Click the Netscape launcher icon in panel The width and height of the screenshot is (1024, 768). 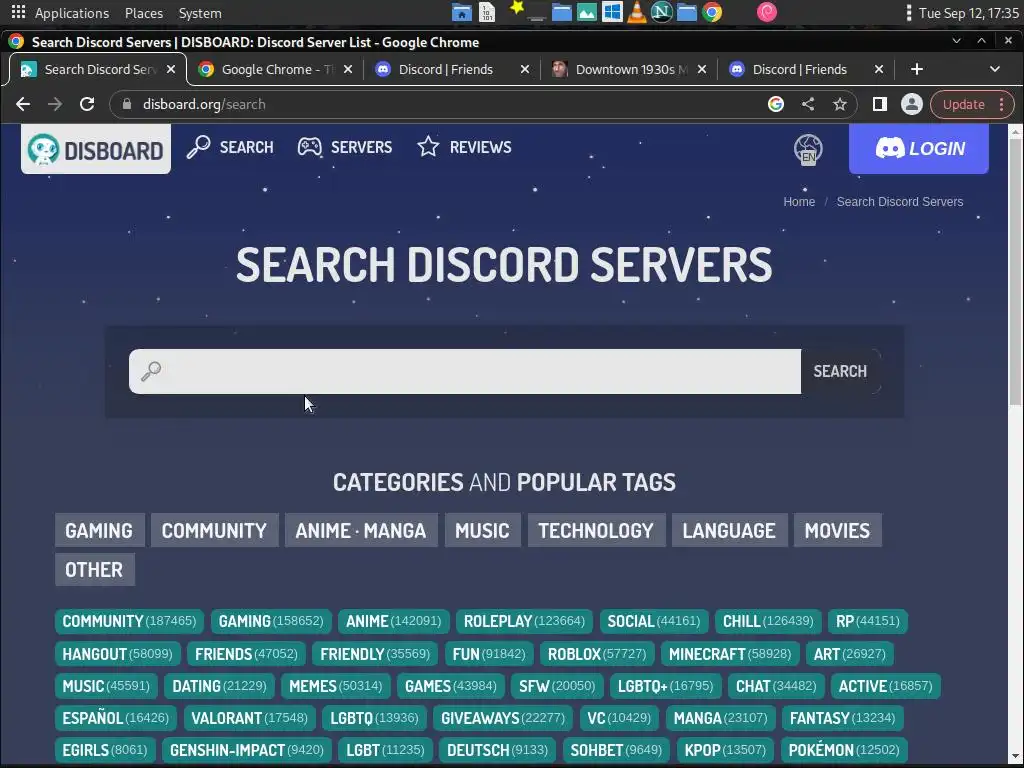[x=662, y=12]
